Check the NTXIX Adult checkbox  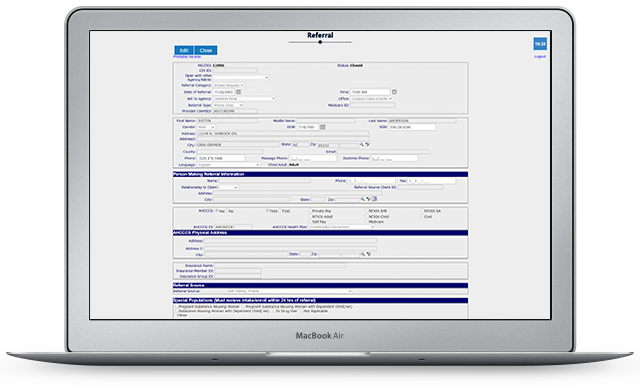pyautogui.click(x=310, y=216)
